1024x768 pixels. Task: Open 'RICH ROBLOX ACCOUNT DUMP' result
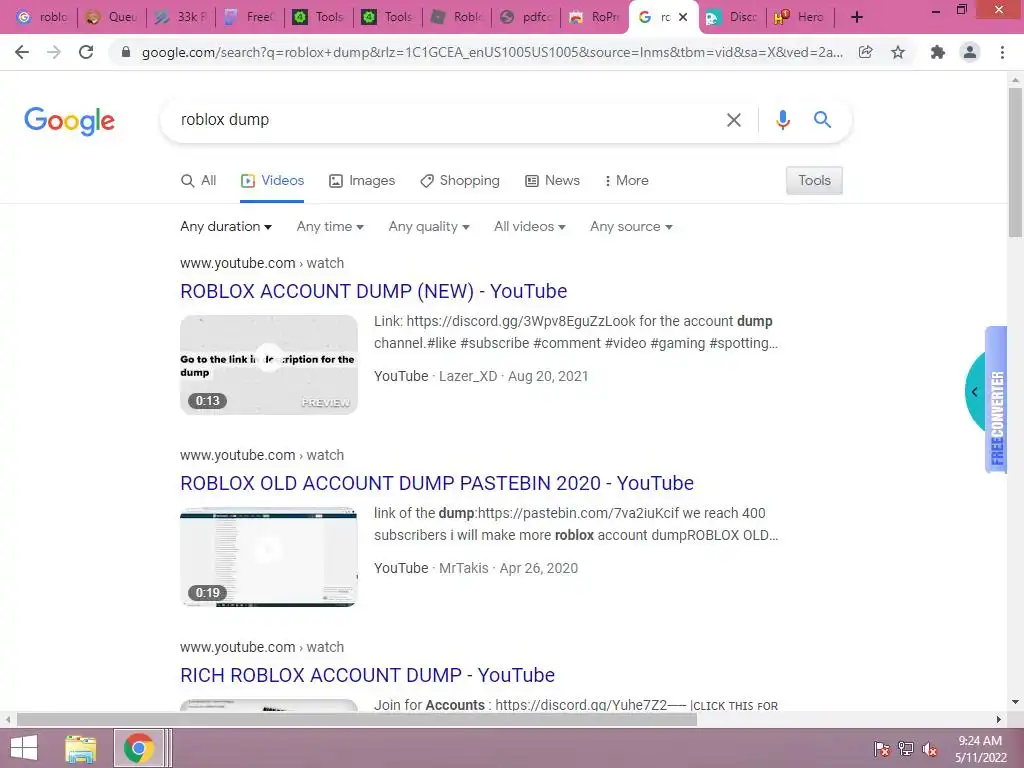point(367,675)
